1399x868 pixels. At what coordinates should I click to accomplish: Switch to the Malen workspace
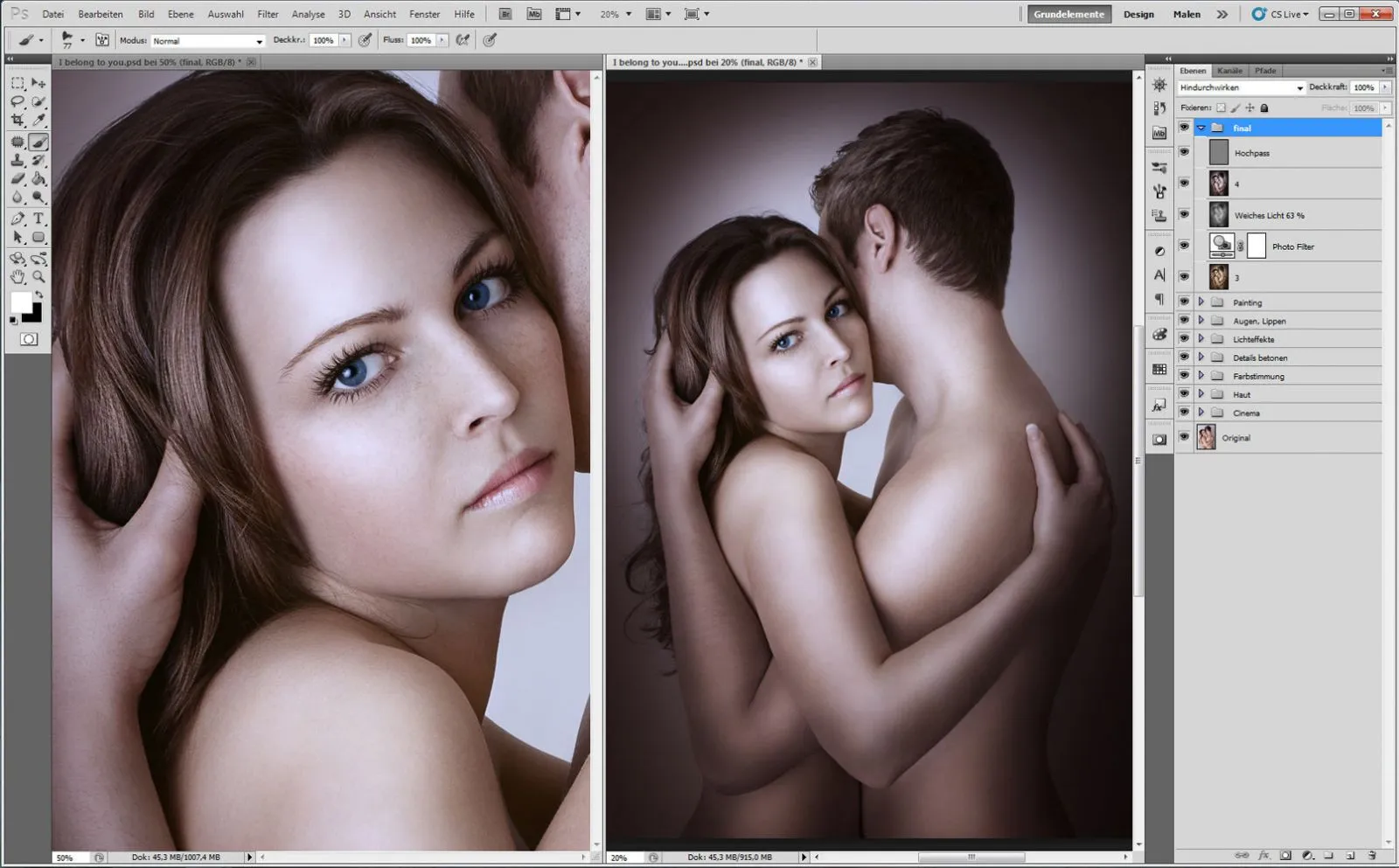[x=1187, y=14]
